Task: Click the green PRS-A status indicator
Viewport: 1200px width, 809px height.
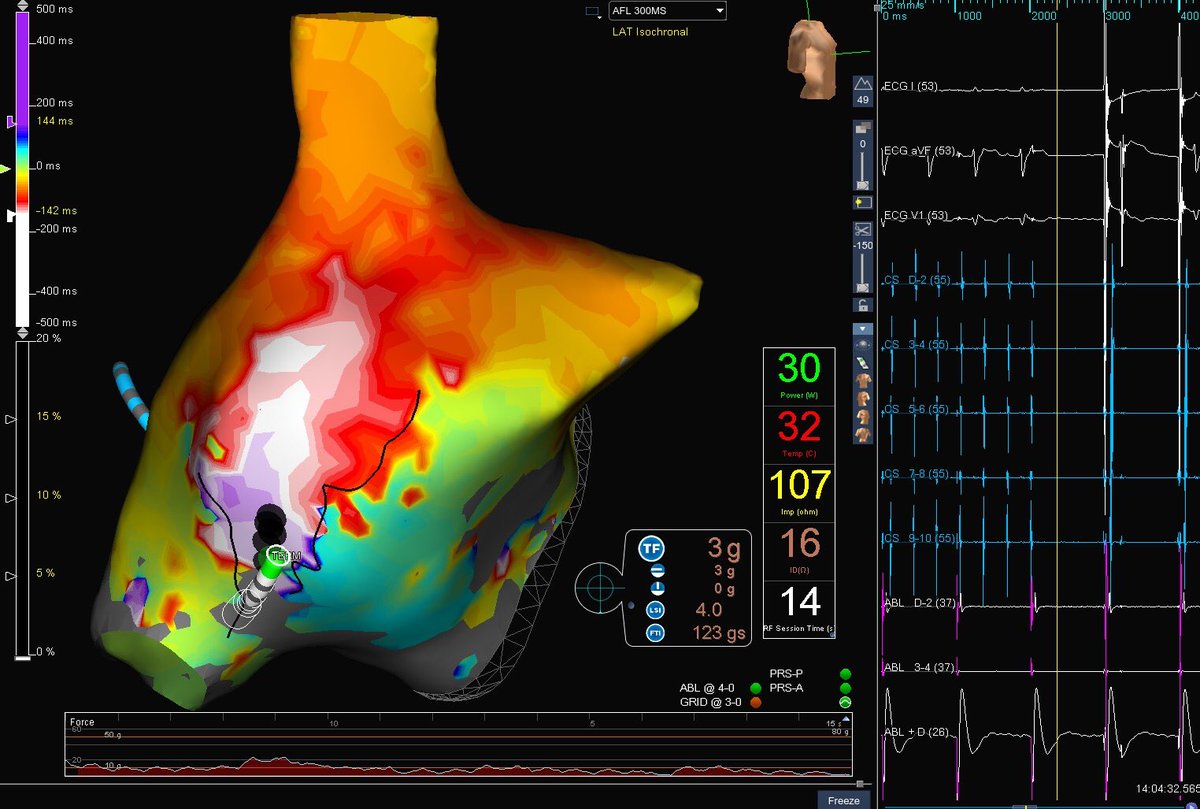Action: coord(846,689)
